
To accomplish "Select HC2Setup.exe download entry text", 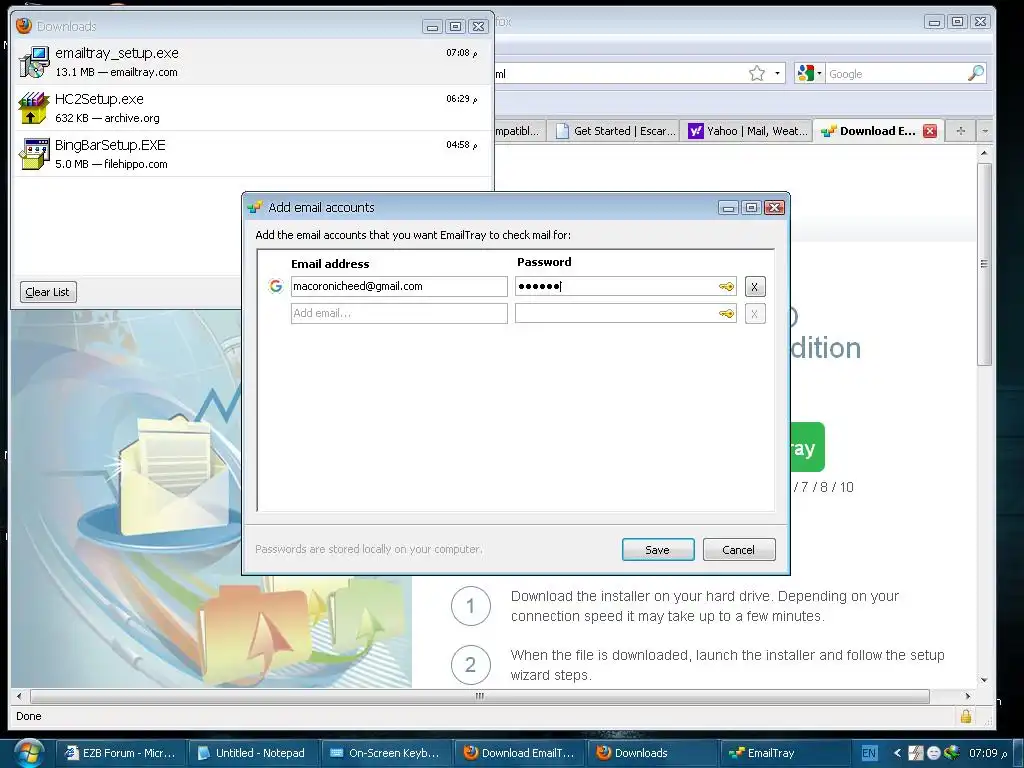I will coord(99,99).
